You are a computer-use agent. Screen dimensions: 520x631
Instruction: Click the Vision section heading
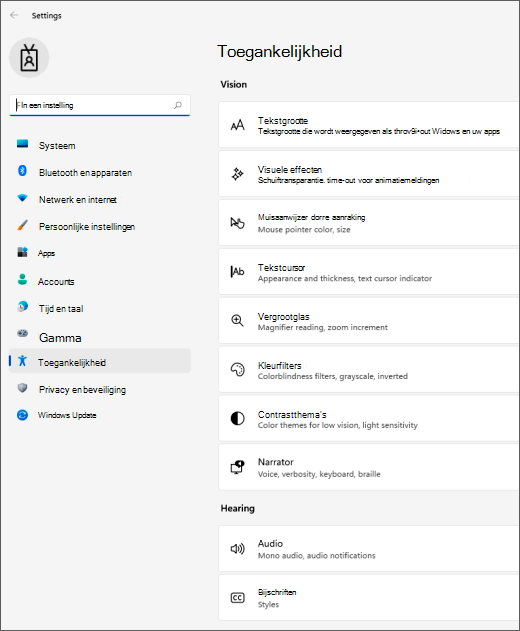(233, 85)
